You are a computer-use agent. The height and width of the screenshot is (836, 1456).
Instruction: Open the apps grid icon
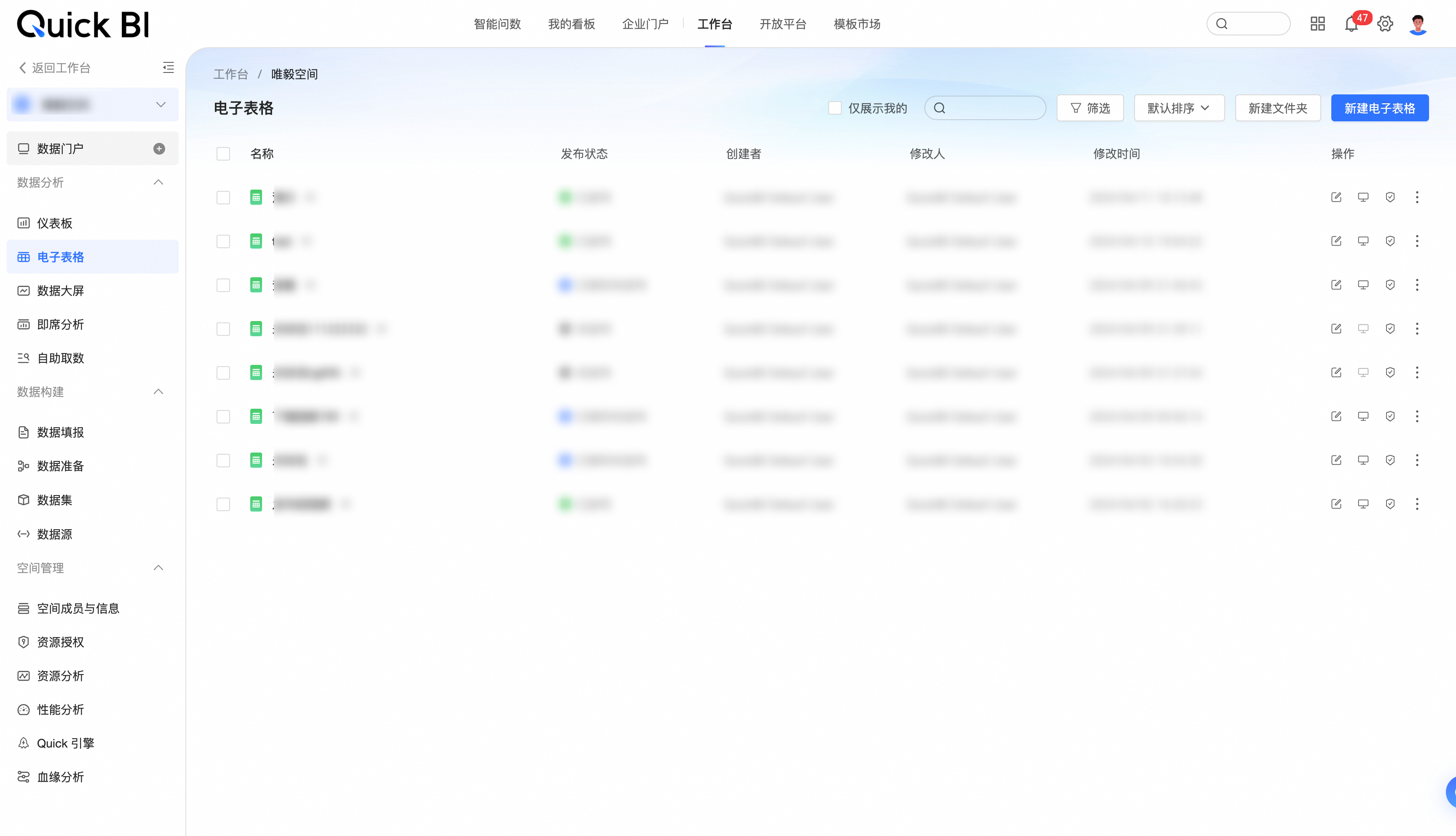(1317, 24)
